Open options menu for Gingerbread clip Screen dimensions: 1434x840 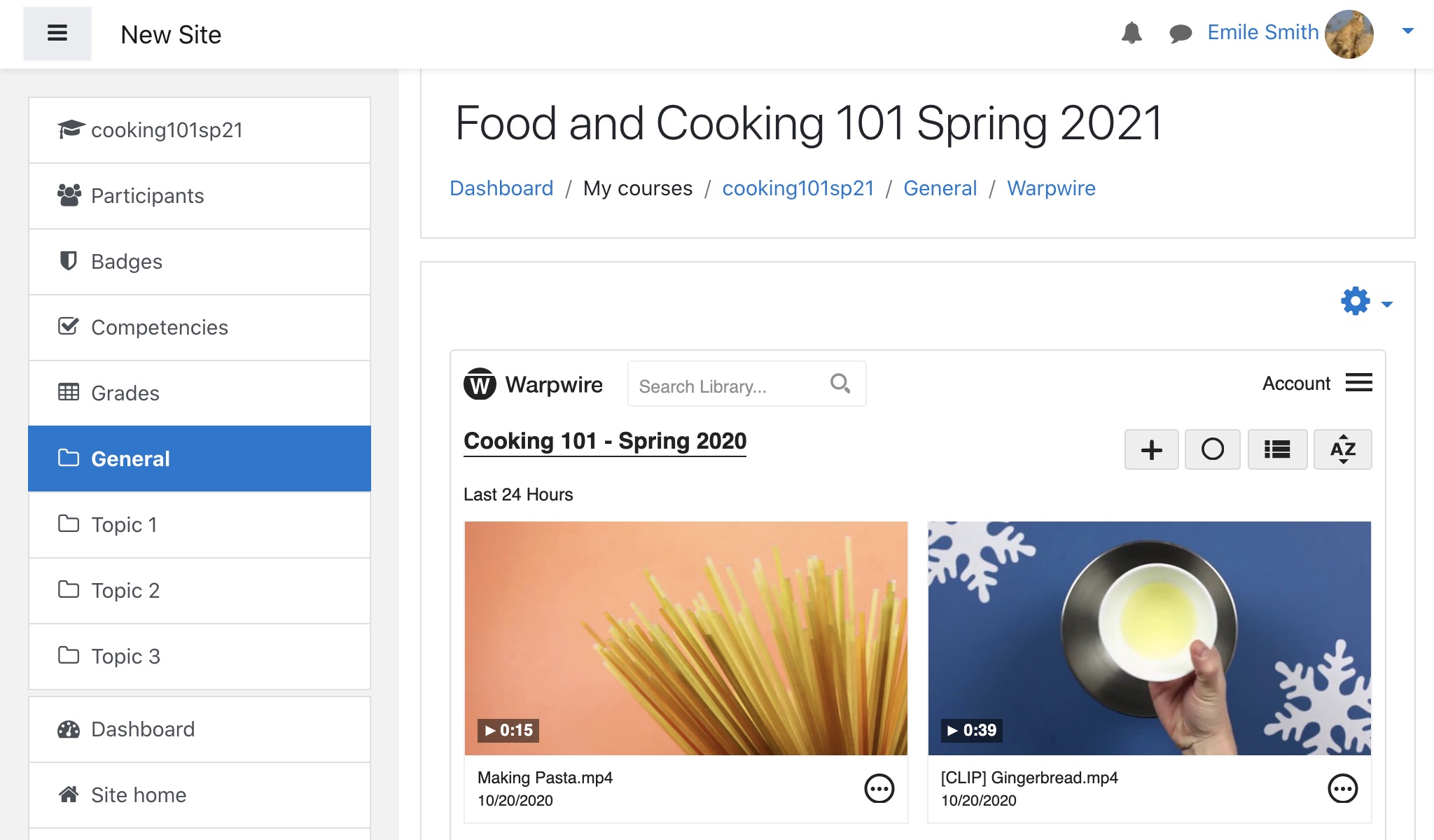(x=1342, y=789)
